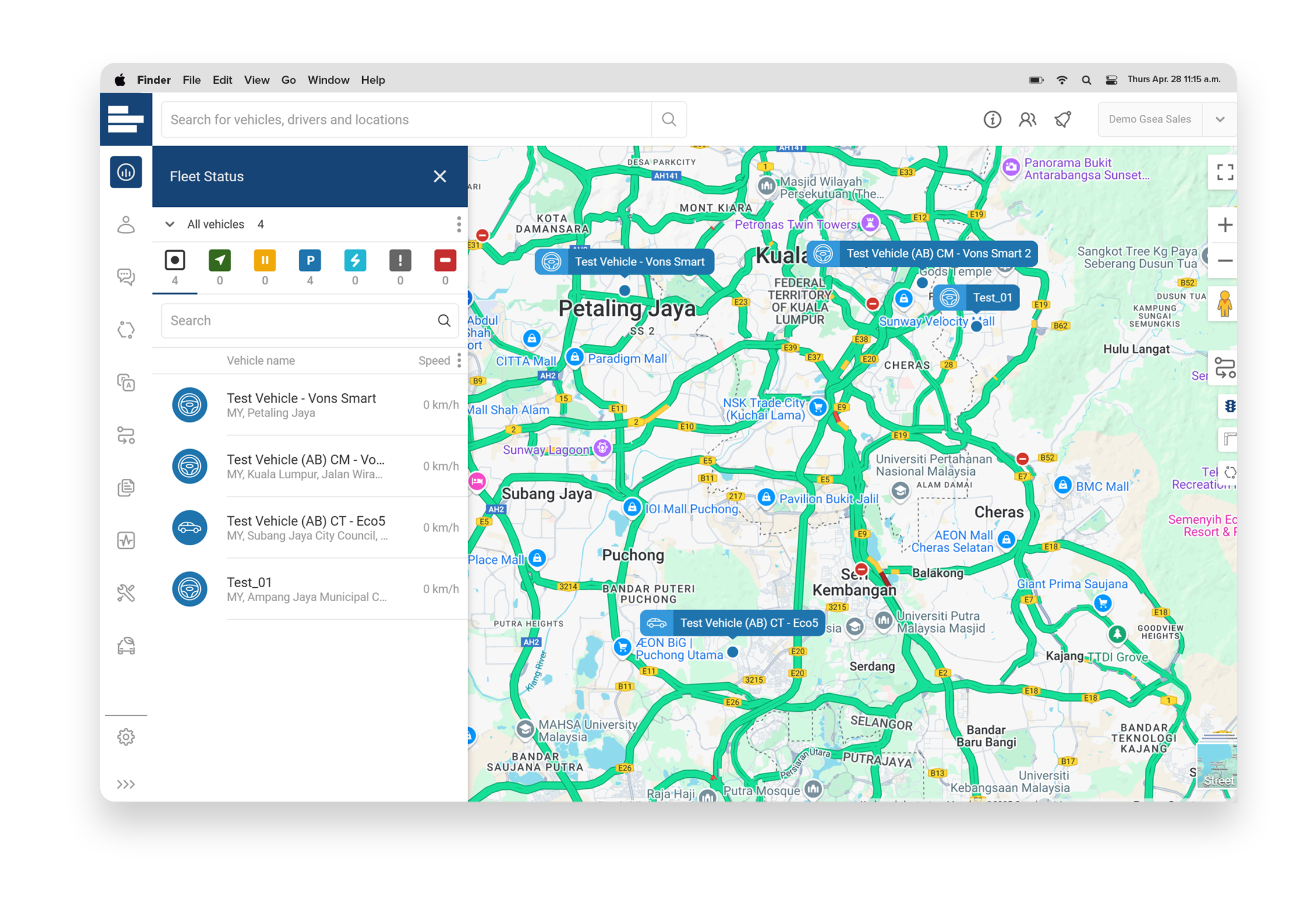Select Test Vehicle (AB) CM list row
Image resolution: width=1316 pixels, height=921 pixels.
tap(310, 466)
